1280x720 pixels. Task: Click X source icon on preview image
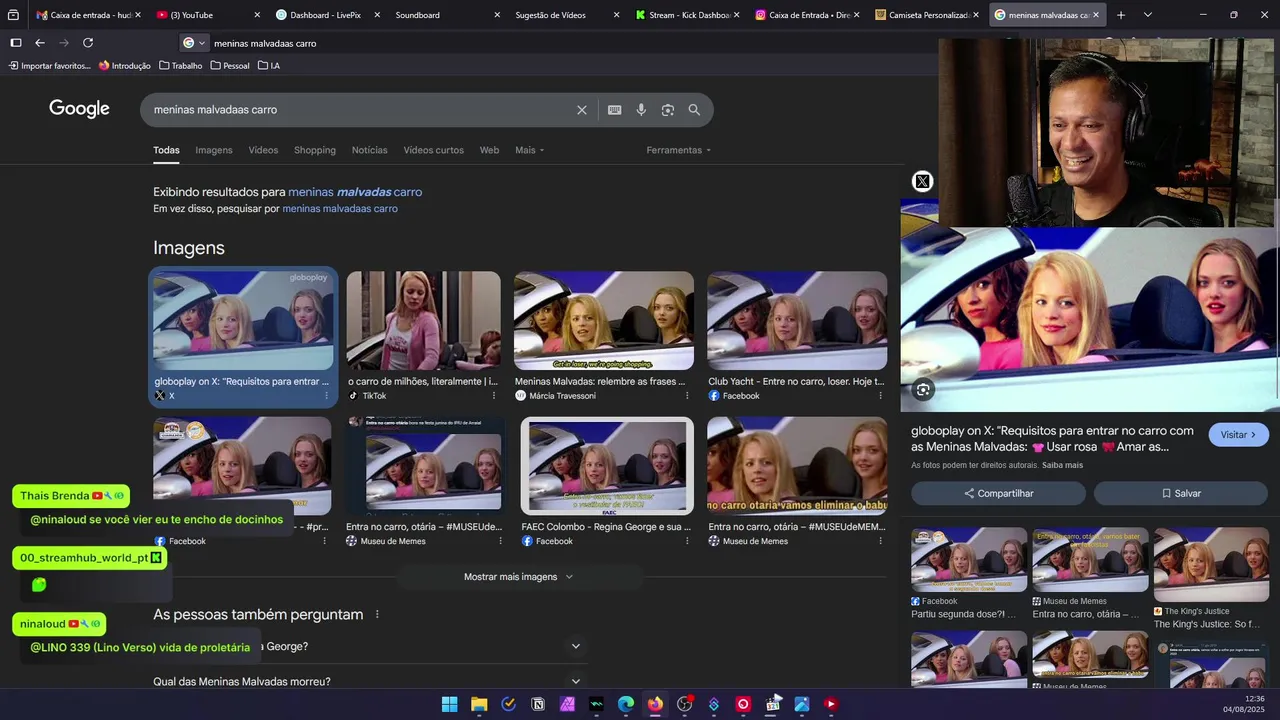coord(922,181)
